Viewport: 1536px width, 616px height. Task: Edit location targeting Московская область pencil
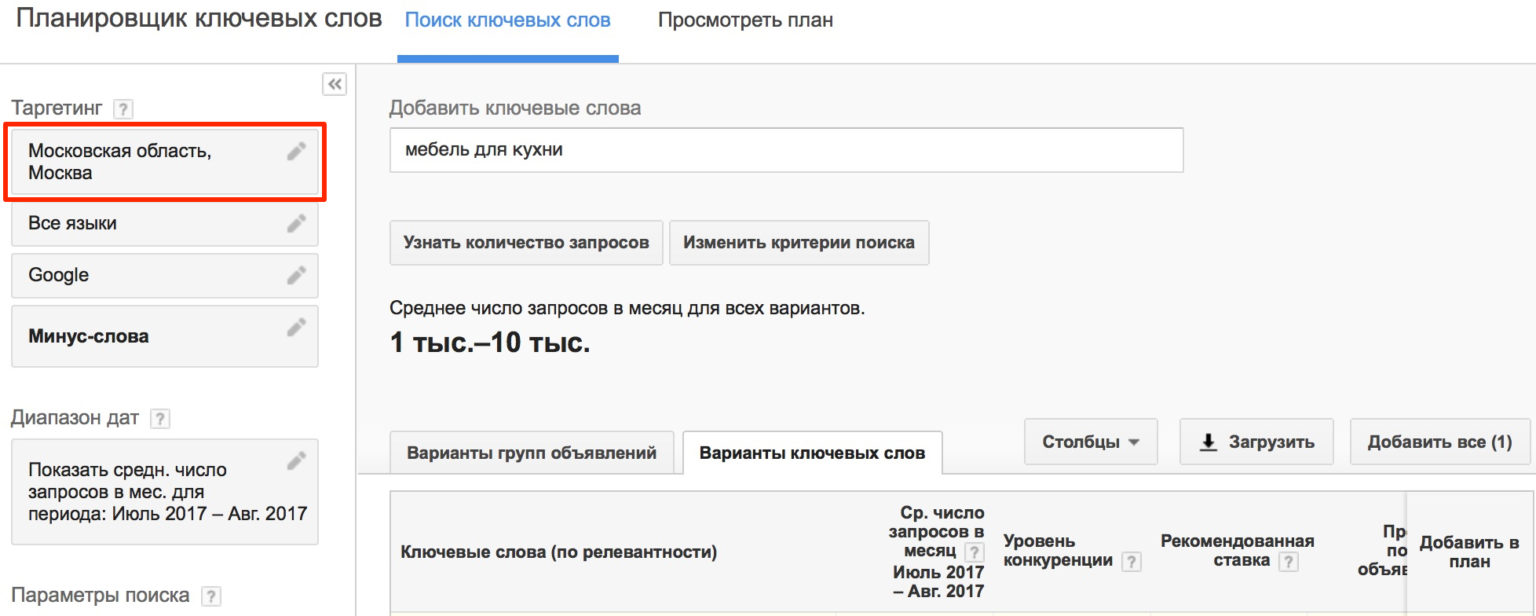[296, 151]
